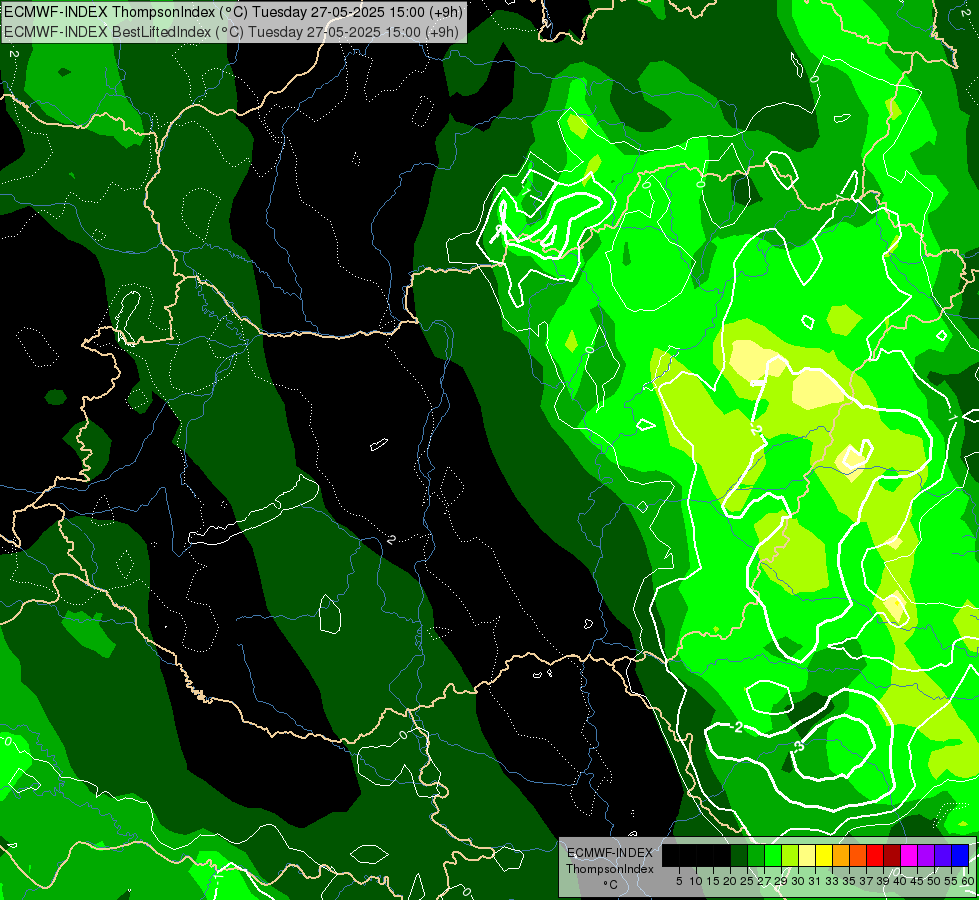Screen dimensions: 979x900
Task: Click the legend tick value 5
Action: [679, 881]
